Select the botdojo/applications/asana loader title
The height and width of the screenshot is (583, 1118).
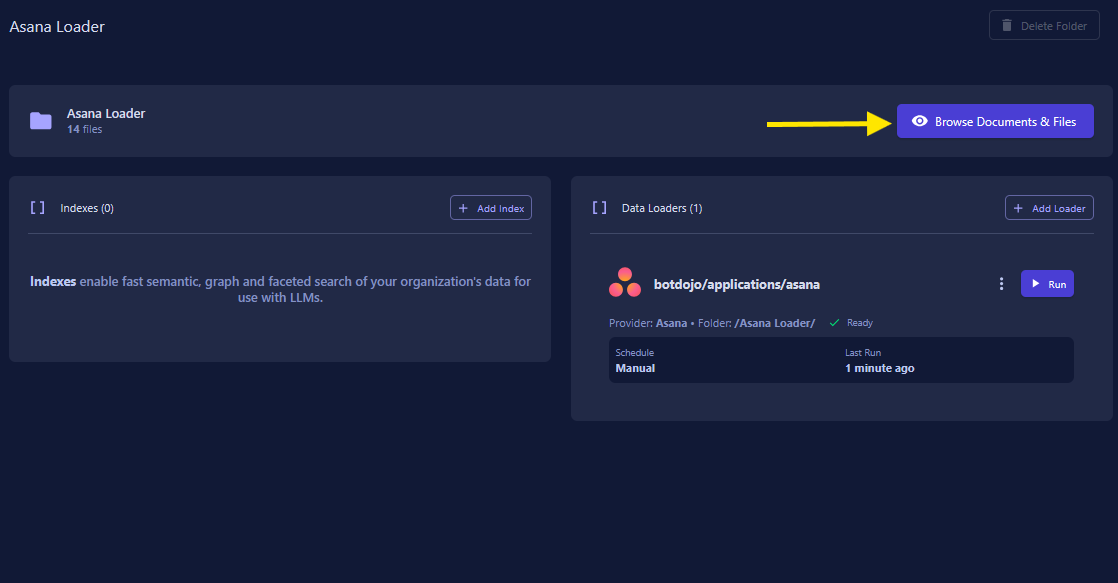point(736,284)
